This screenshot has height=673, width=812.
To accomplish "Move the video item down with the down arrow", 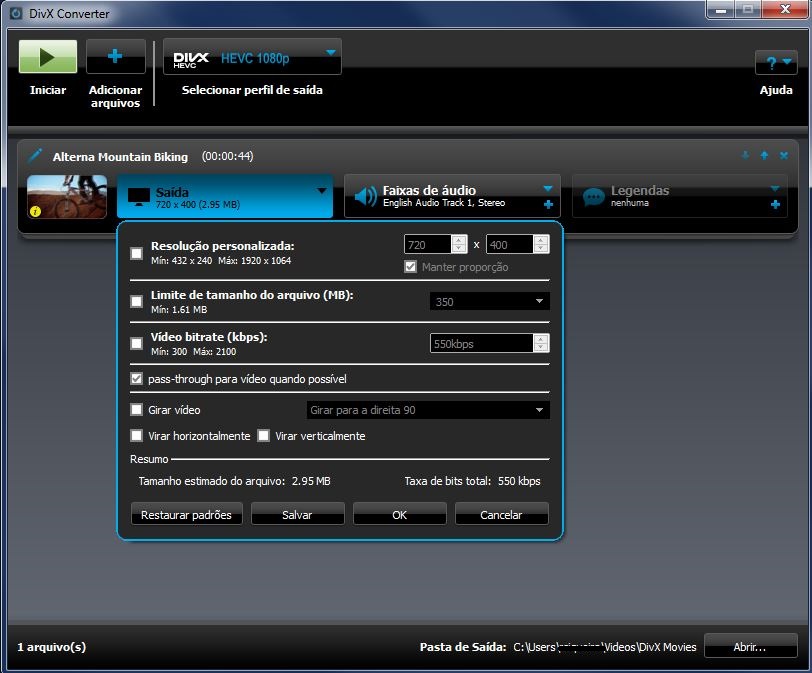I will (746, 155).
